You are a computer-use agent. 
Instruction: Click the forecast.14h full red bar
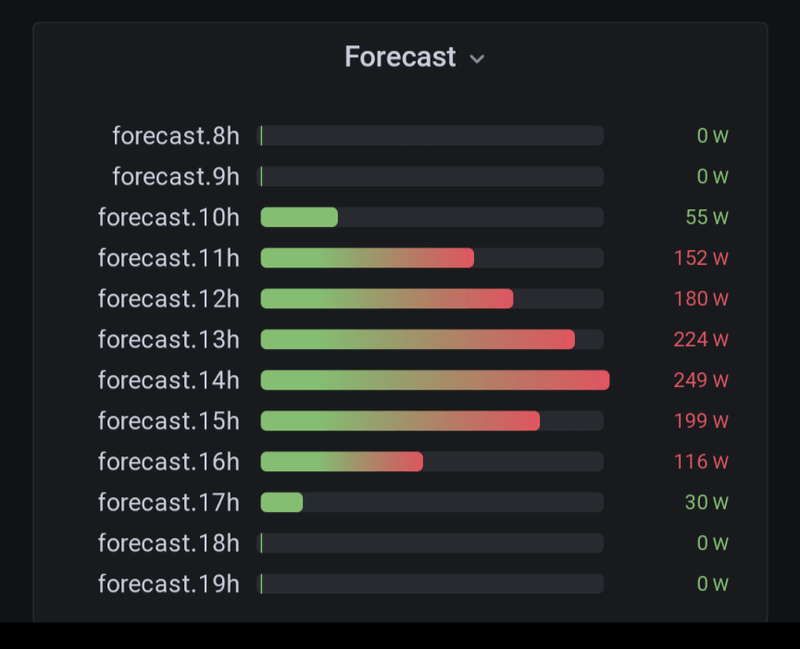[435, 380]
